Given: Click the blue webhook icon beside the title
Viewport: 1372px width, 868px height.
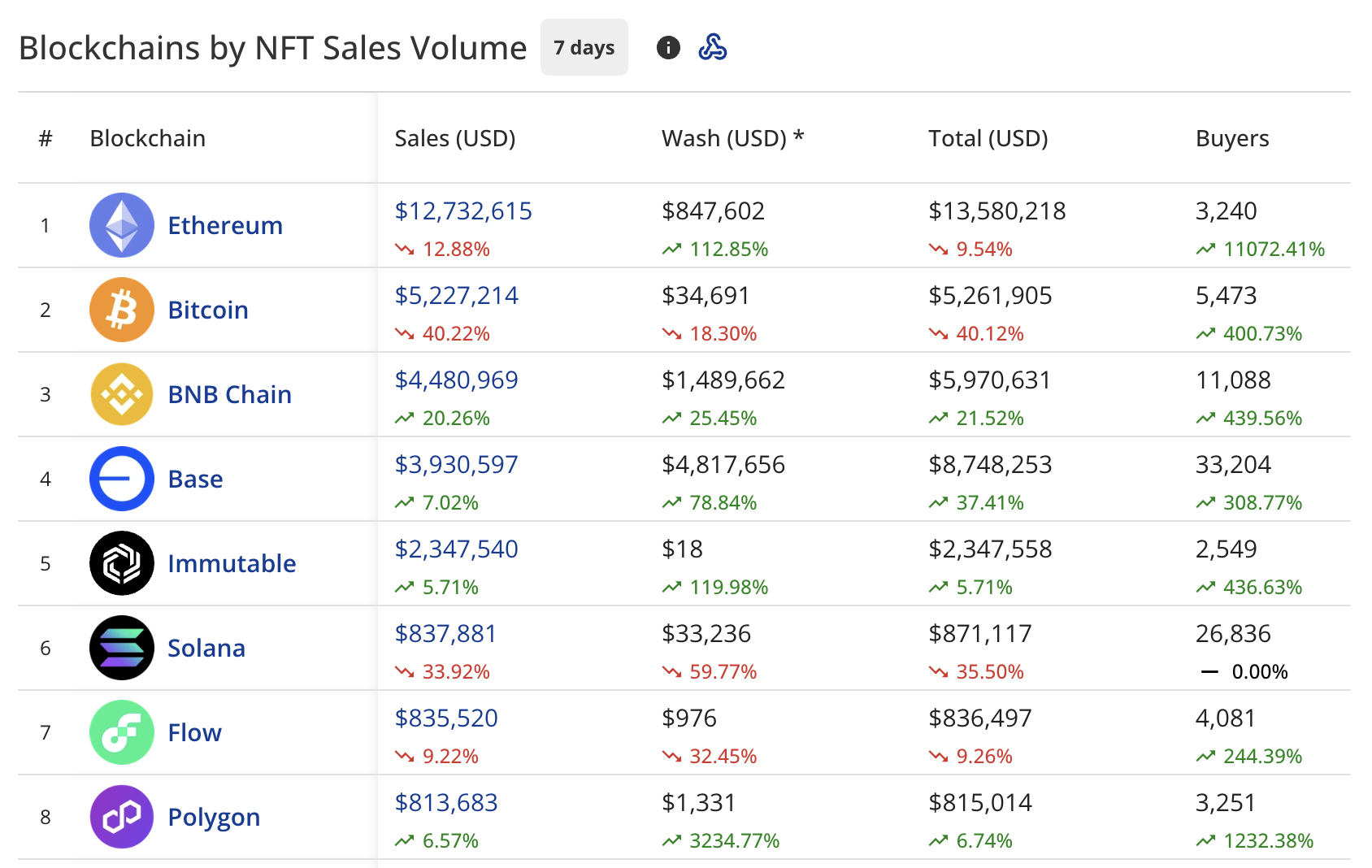Looking at the screenshot, I should tap(713, 48).
